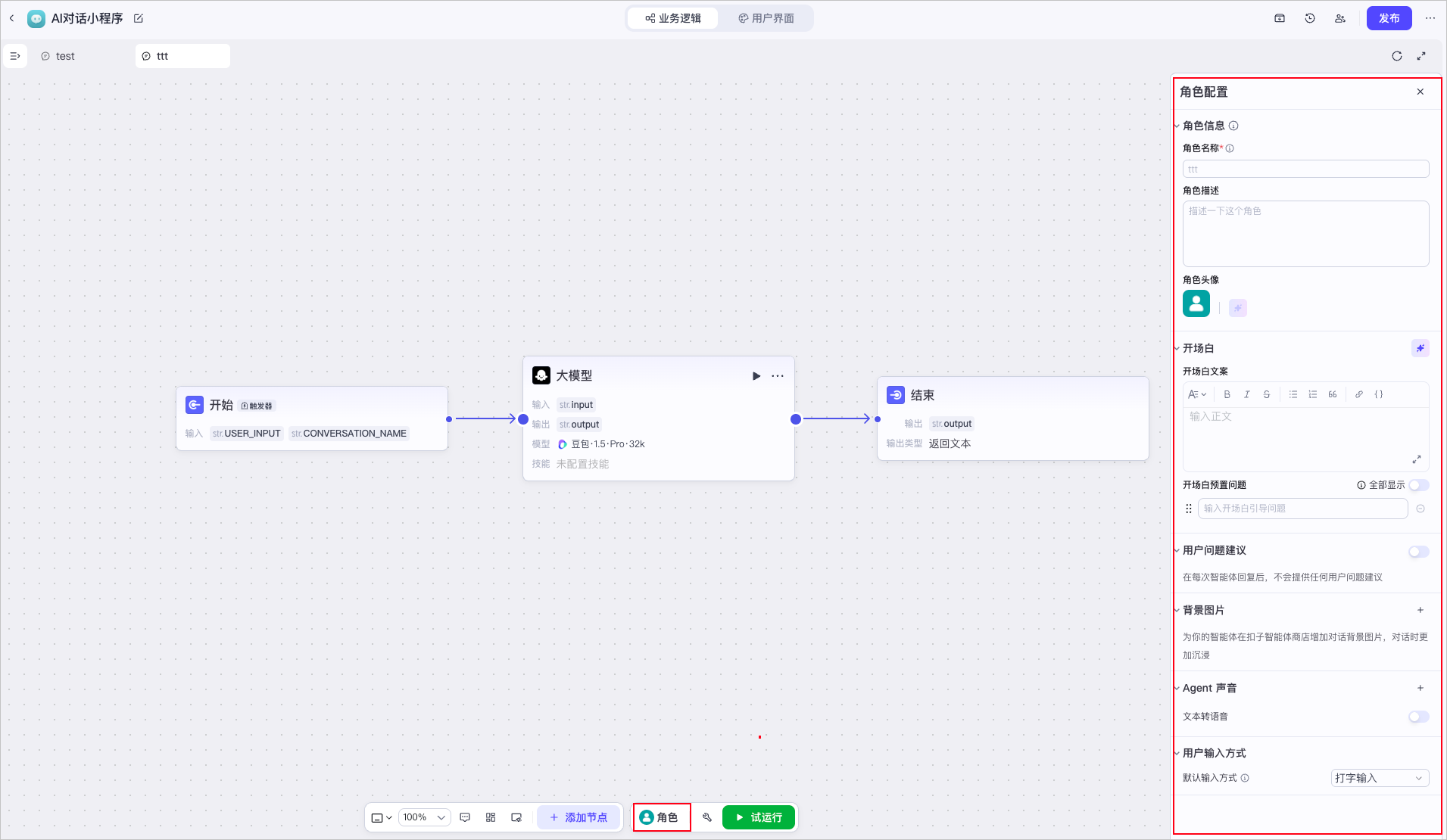Open the debug console icon near 发布
The image size is (1447, 840).
tap(1280, 18)
